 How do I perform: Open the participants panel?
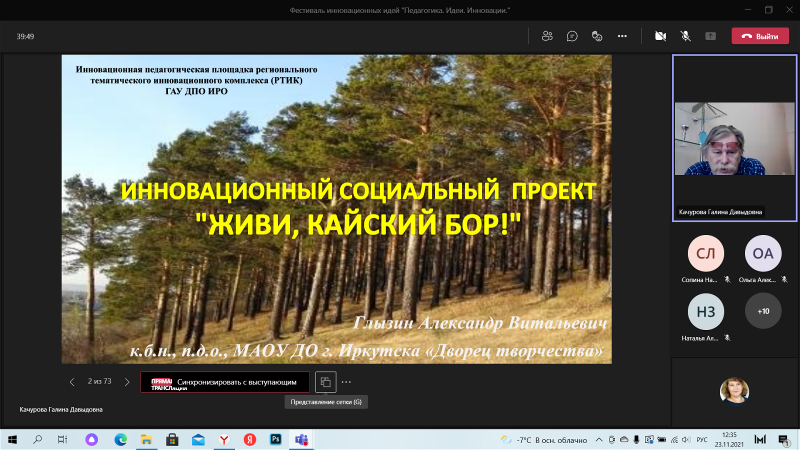[547, 36]
